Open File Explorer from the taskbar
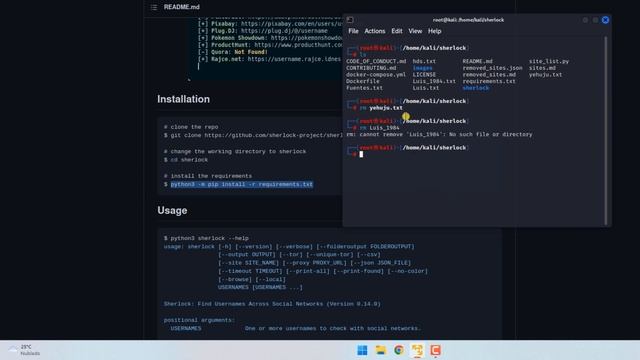Viewport: 640px width, 360px height. [380, 350]
